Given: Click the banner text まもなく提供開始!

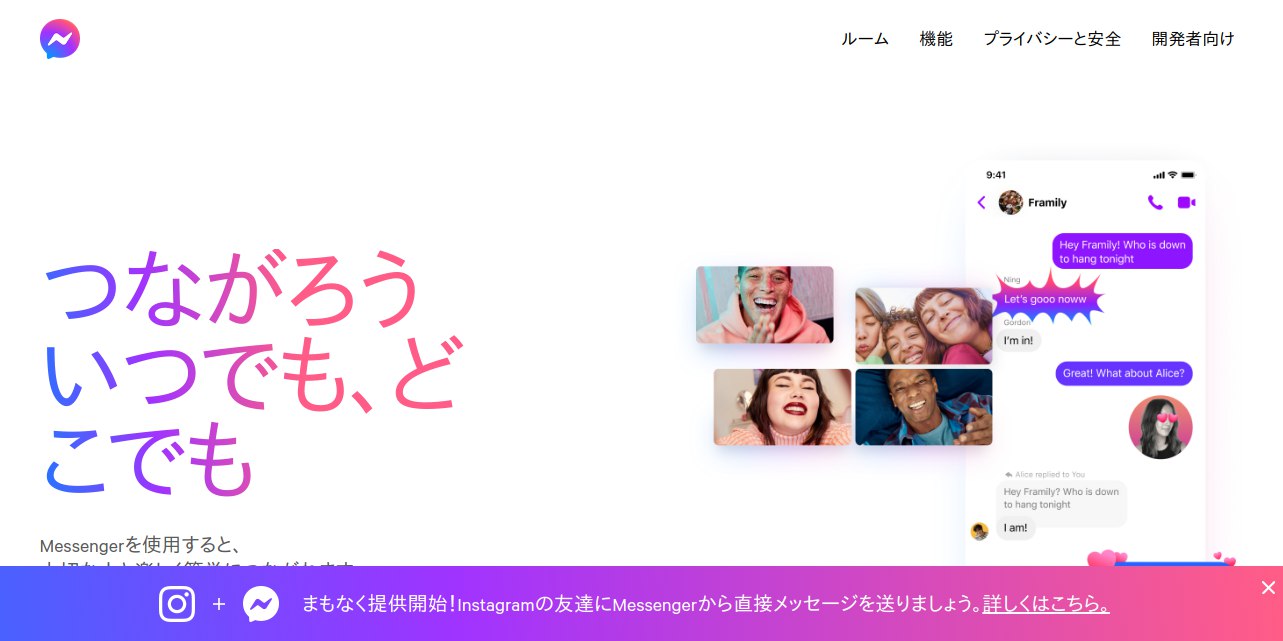Looking at the screenshot, I should (x=379, y=604).
